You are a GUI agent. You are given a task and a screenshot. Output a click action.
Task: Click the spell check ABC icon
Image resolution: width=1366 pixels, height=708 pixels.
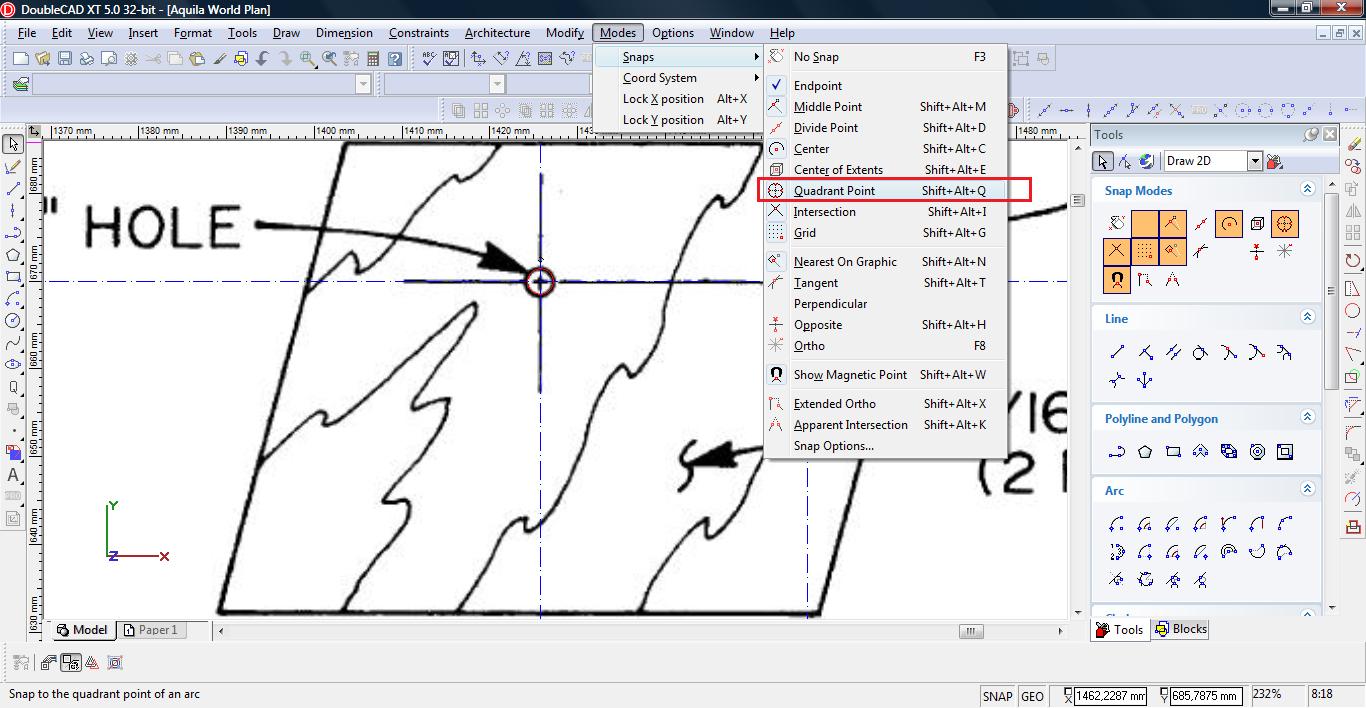(429, 59)
